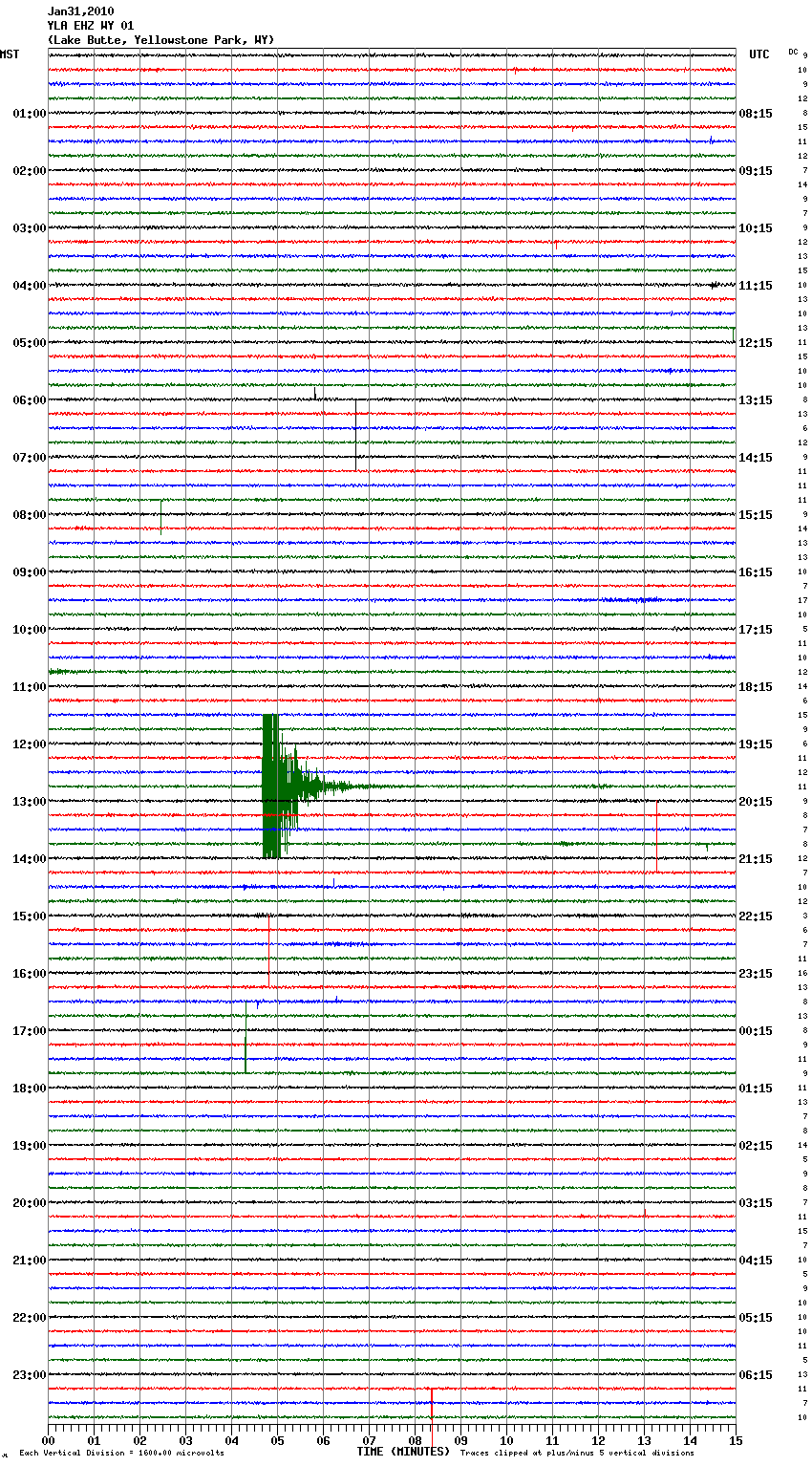
Task: Click the 14:15 UTC time label
Action: click(x=756, y=458)
